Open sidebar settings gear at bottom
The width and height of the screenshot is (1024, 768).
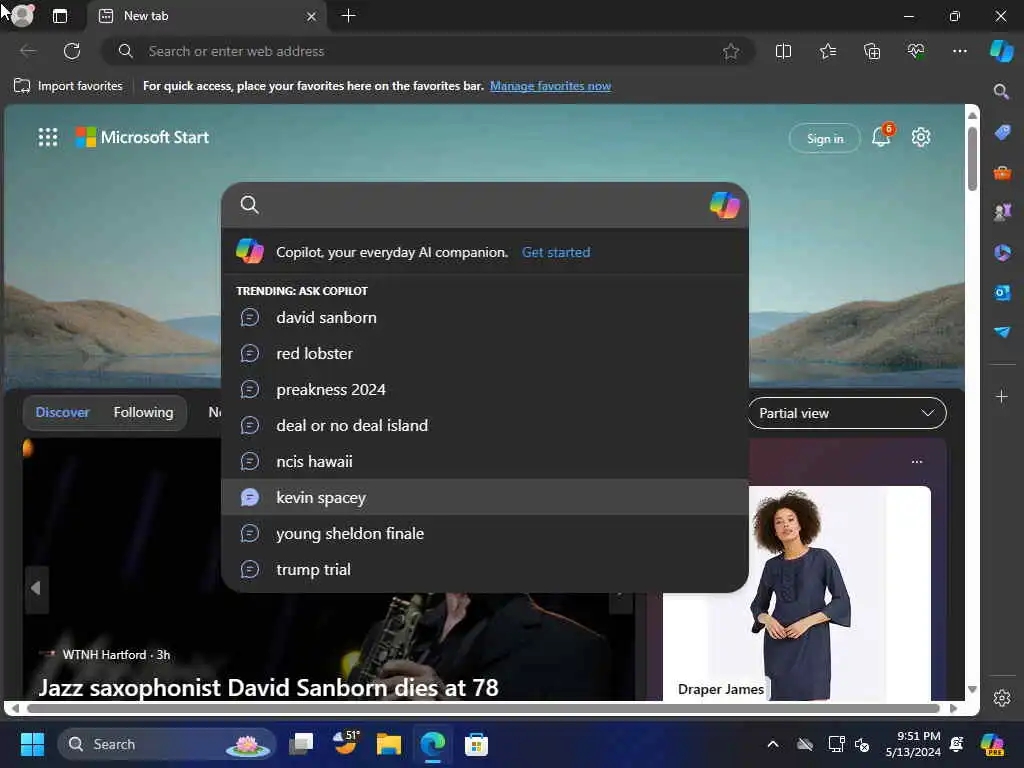tap(1002, 697)
